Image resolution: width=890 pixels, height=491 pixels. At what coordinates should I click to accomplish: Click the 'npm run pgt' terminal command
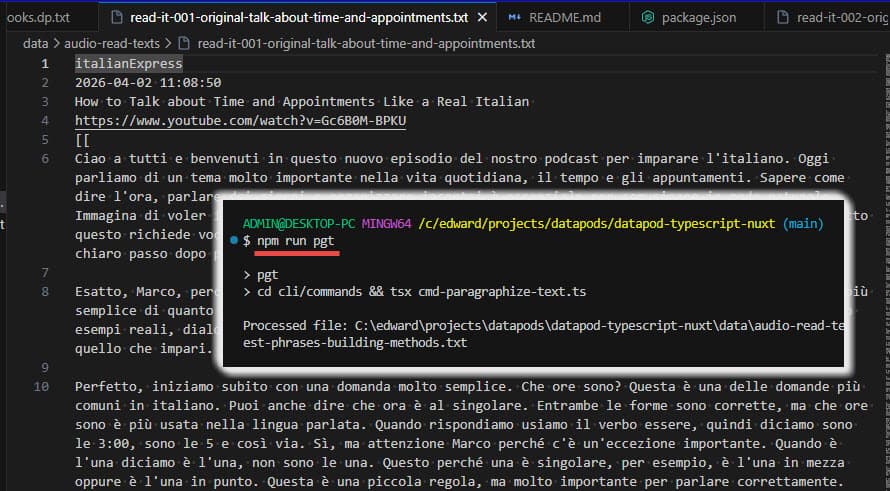pos(296,241)
